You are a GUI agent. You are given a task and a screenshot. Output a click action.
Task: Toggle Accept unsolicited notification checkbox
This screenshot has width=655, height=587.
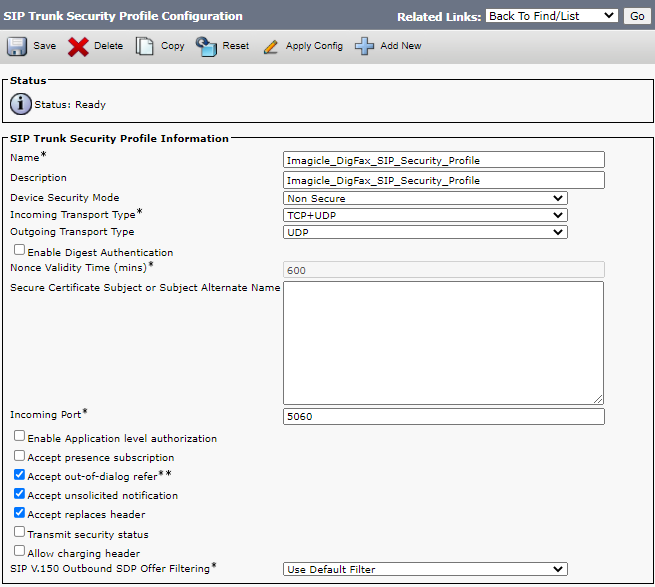coord(20,494)
